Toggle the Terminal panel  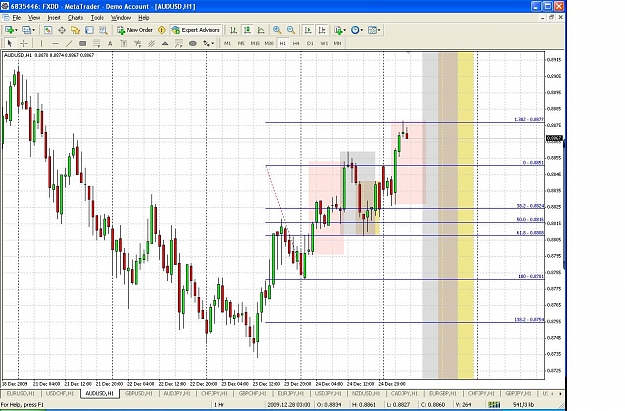[x=89, y=30]
